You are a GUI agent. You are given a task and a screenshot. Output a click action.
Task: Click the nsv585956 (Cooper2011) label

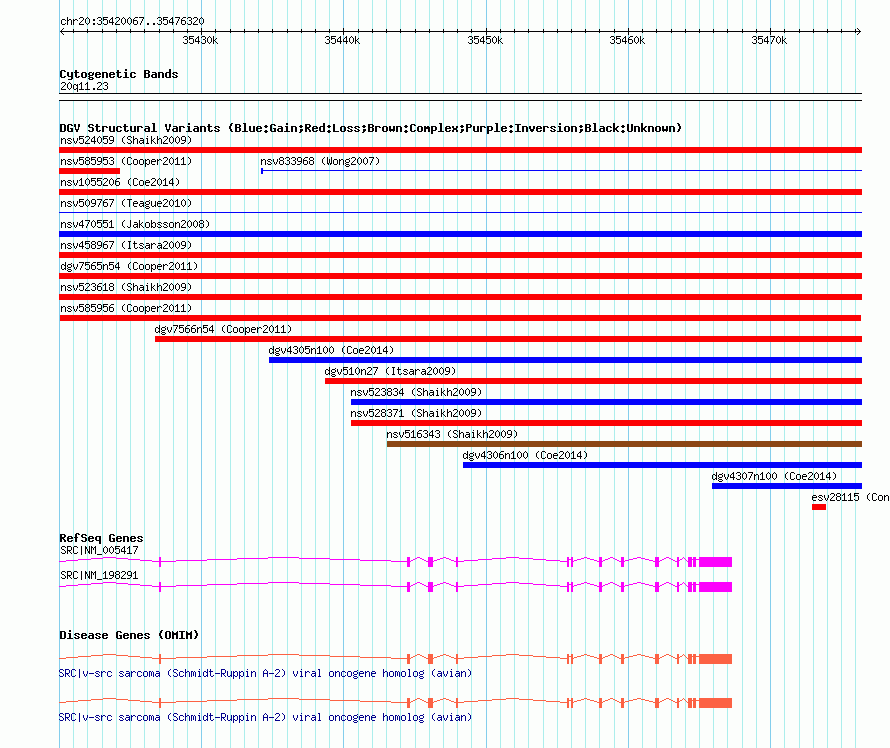126,308
